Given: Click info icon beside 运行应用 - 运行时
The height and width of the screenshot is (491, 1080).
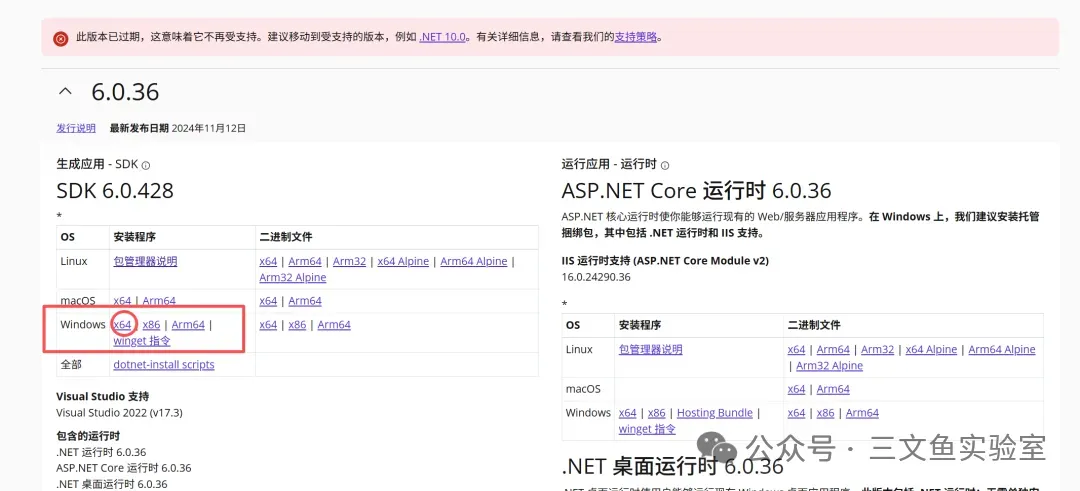Looking at the screenshot, I should tap(665, 165).
